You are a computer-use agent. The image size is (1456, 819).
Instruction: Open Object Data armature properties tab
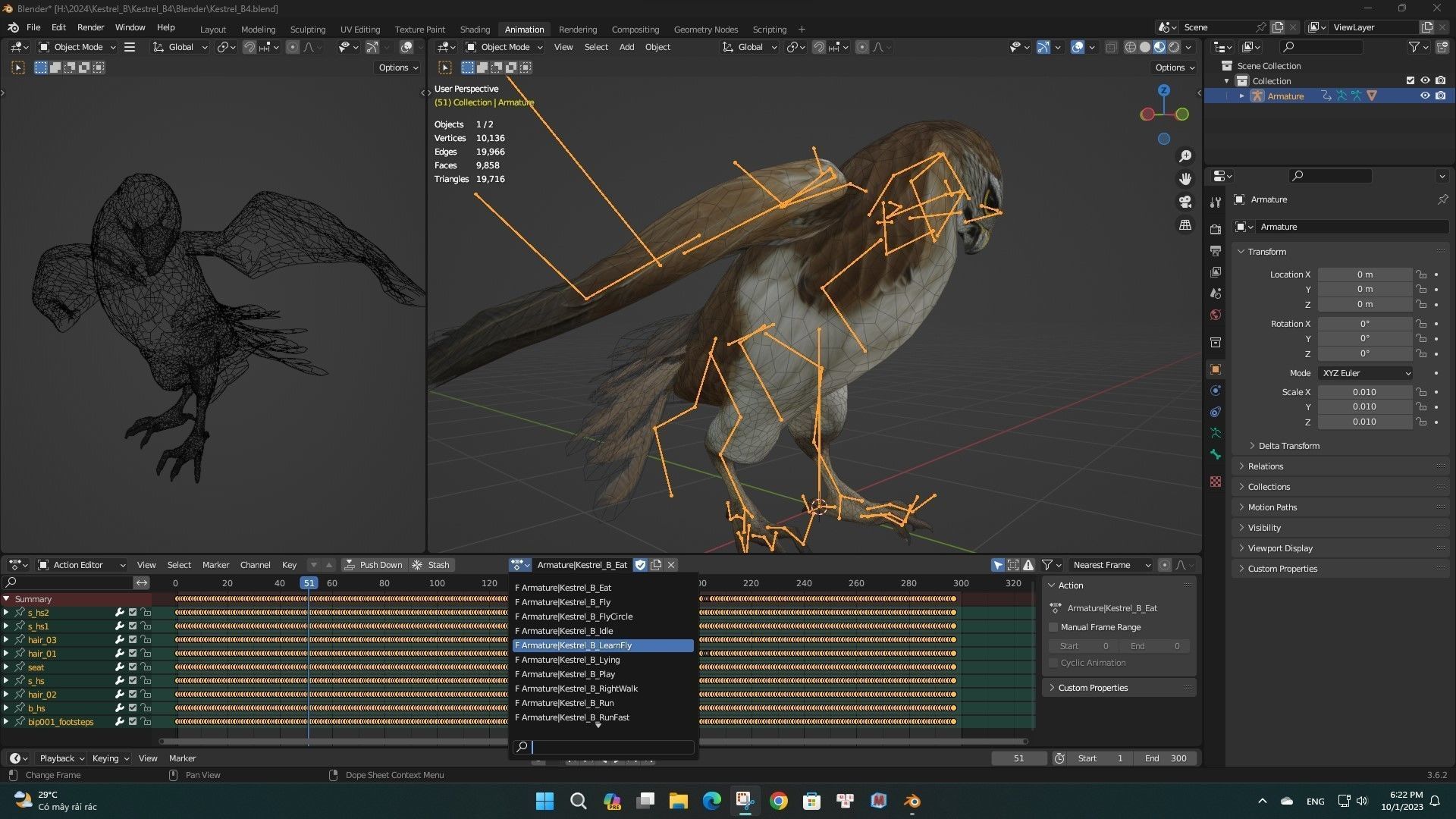(x=1216, y=433)
